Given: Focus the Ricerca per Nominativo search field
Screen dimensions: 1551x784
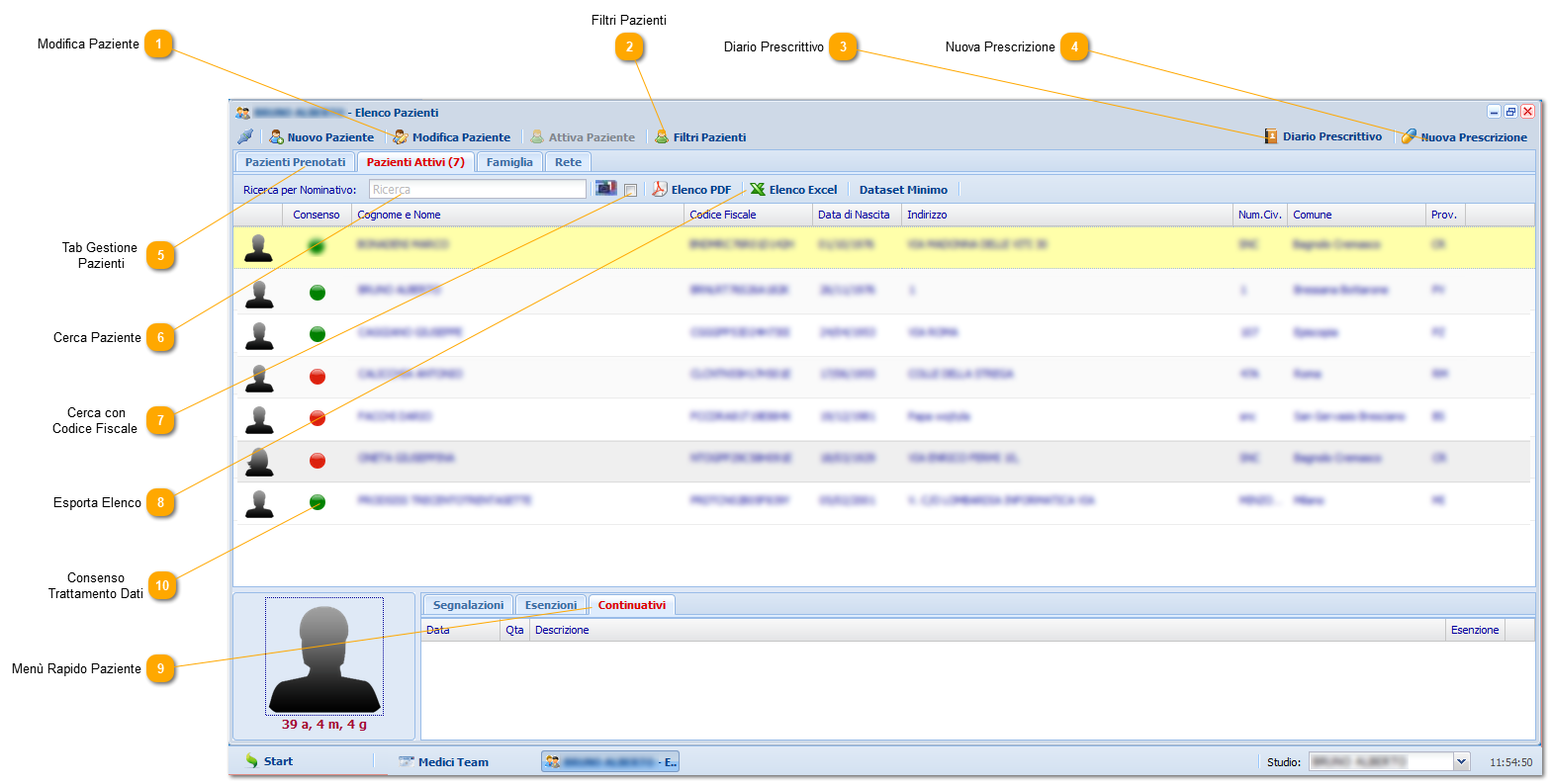Looking at the screenshot, I should [478, 190].
